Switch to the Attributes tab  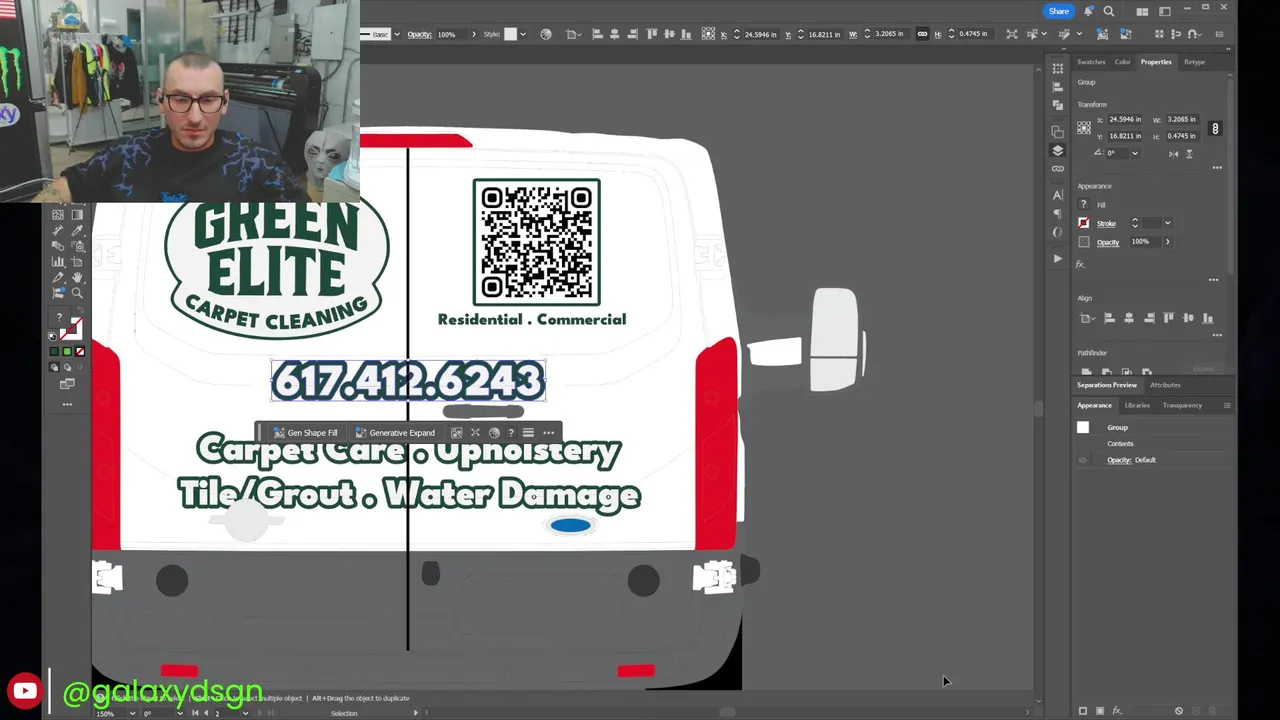point(1165,385)
